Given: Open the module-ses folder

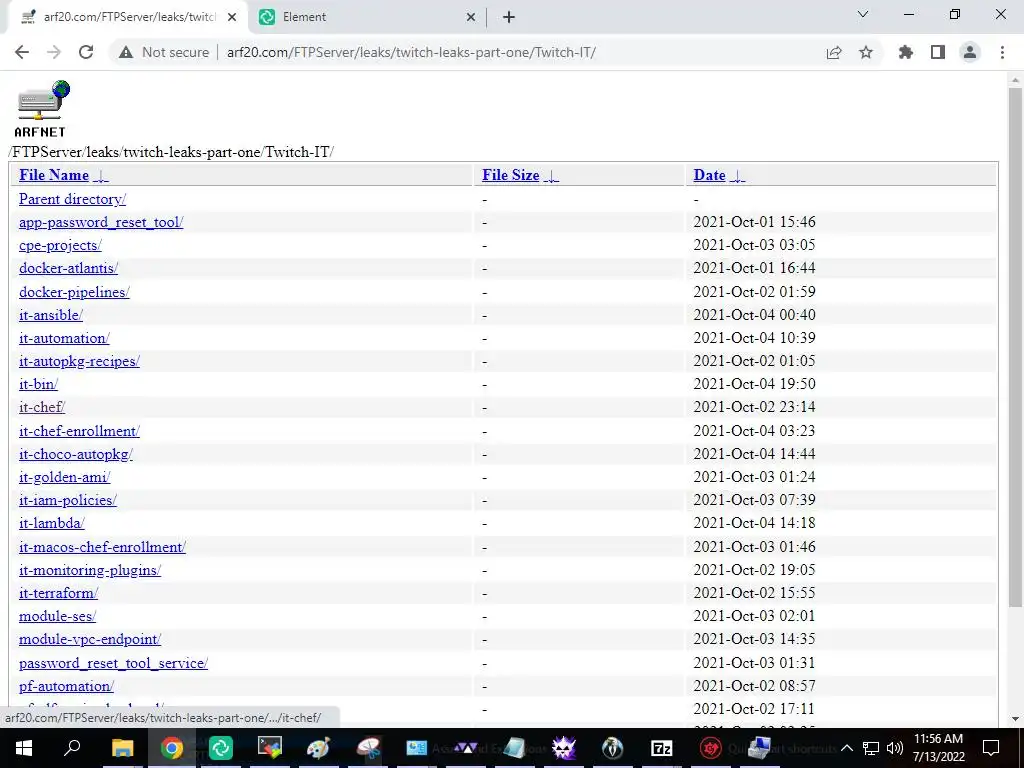Looking at the screenshot, I should click(x=57, y=616).
